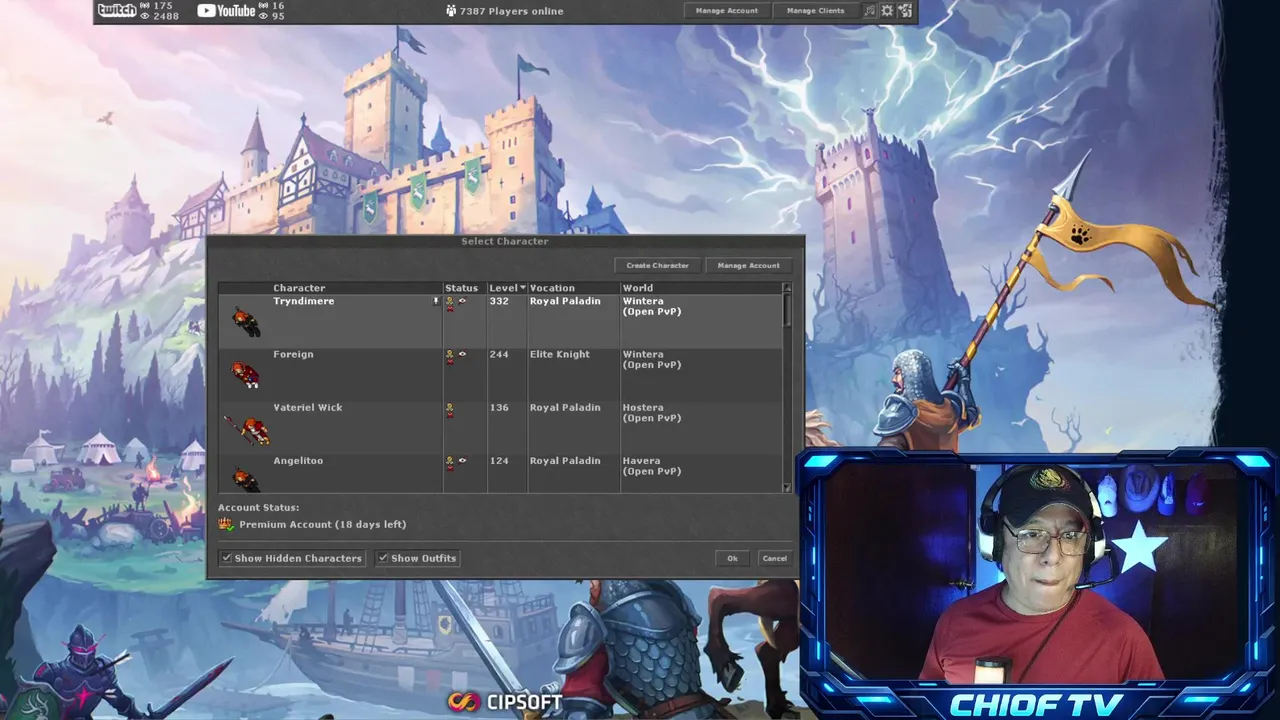
Task: Confirm selection with the Ok button
Action: (x=732, y=558)
